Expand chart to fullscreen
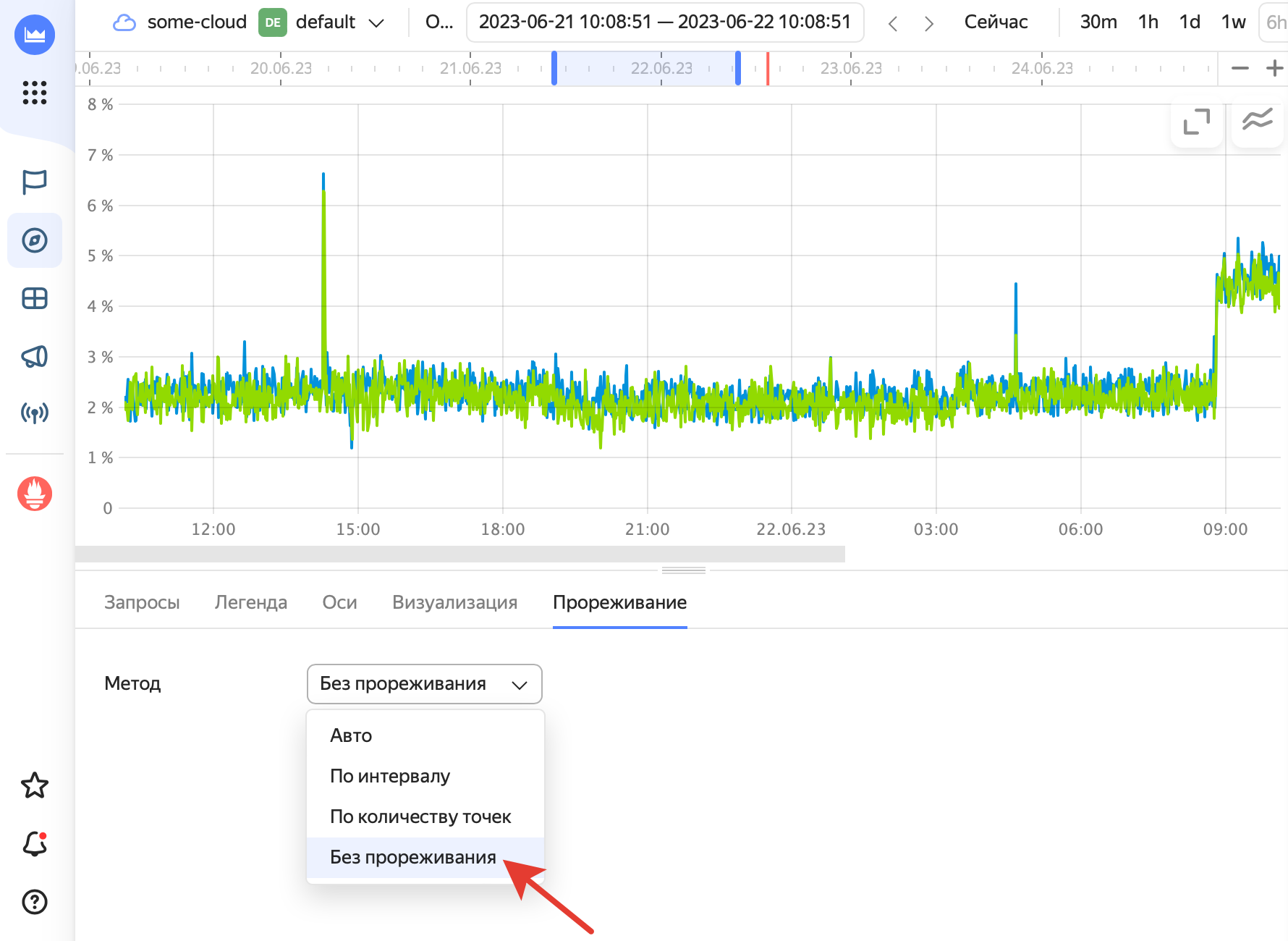The image size is (1288, 941). click(1196, 122)
